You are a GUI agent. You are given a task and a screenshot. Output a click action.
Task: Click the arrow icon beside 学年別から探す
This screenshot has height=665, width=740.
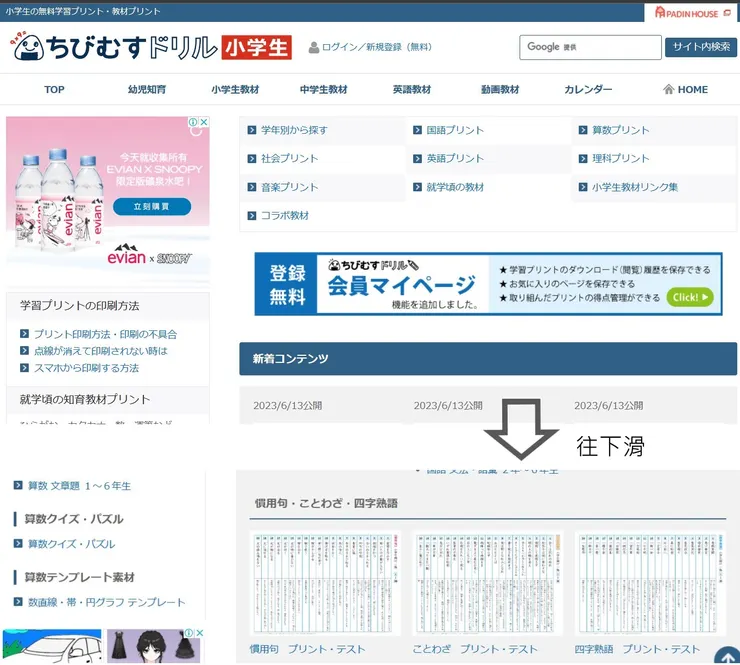[x=252, y=130]
